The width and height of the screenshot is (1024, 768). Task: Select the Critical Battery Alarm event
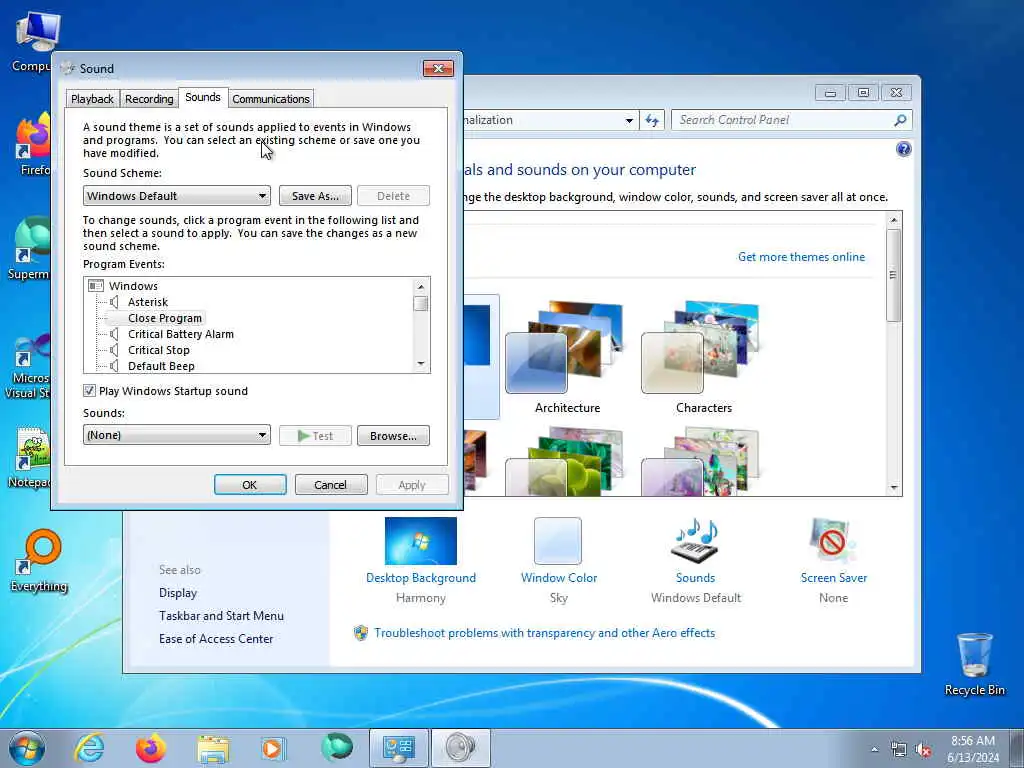tap(181, 334)
